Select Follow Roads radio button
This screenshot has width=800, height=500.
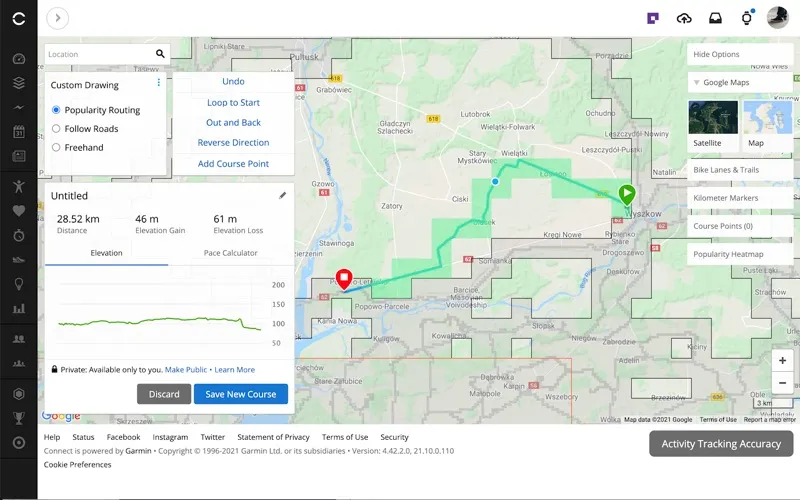pos(56,129)
